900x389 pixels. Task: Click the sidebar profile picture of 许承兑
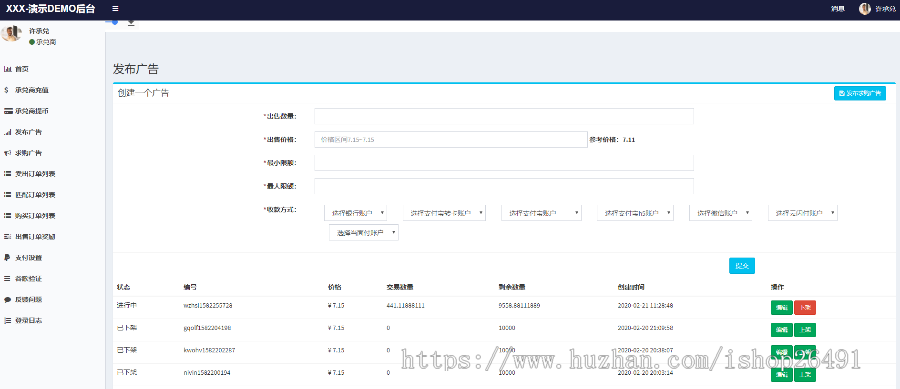pyautogui.click(x=11, y=33)
